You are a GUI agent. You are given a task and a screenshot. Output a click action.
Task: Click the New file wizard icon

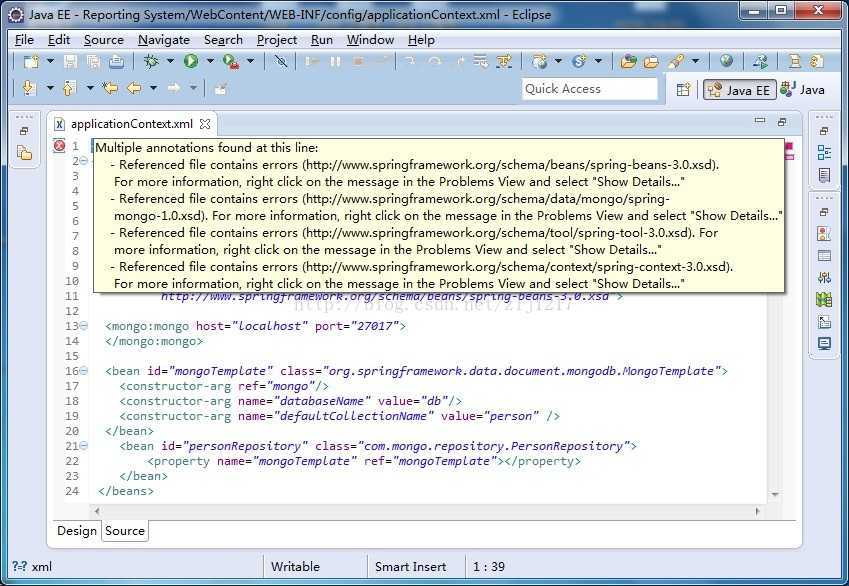[31, 61]
